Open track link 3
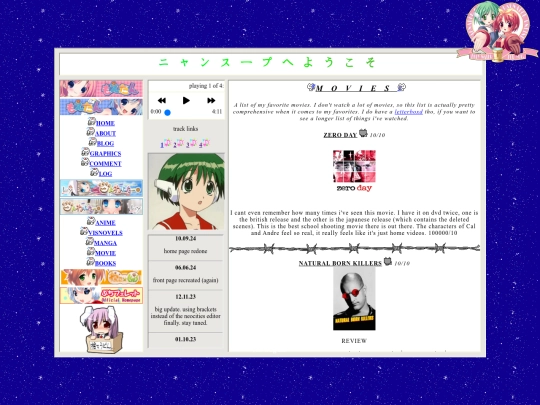540x405 pixels. [188, 145]
